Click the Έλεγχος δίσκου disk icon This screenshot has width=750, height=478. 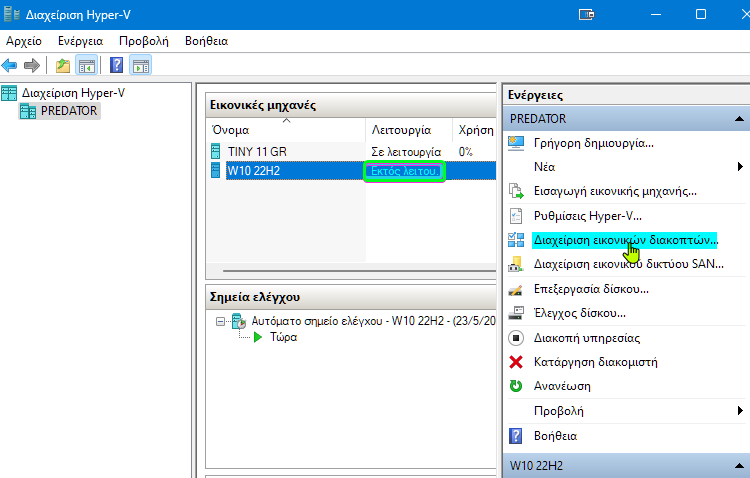pos(516,313)
